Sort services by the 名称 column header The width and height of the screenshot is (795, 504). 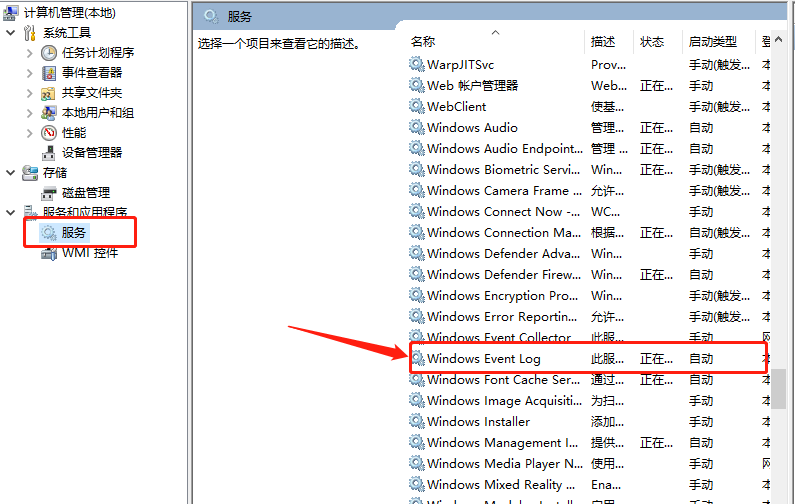(x=423, y=42)
